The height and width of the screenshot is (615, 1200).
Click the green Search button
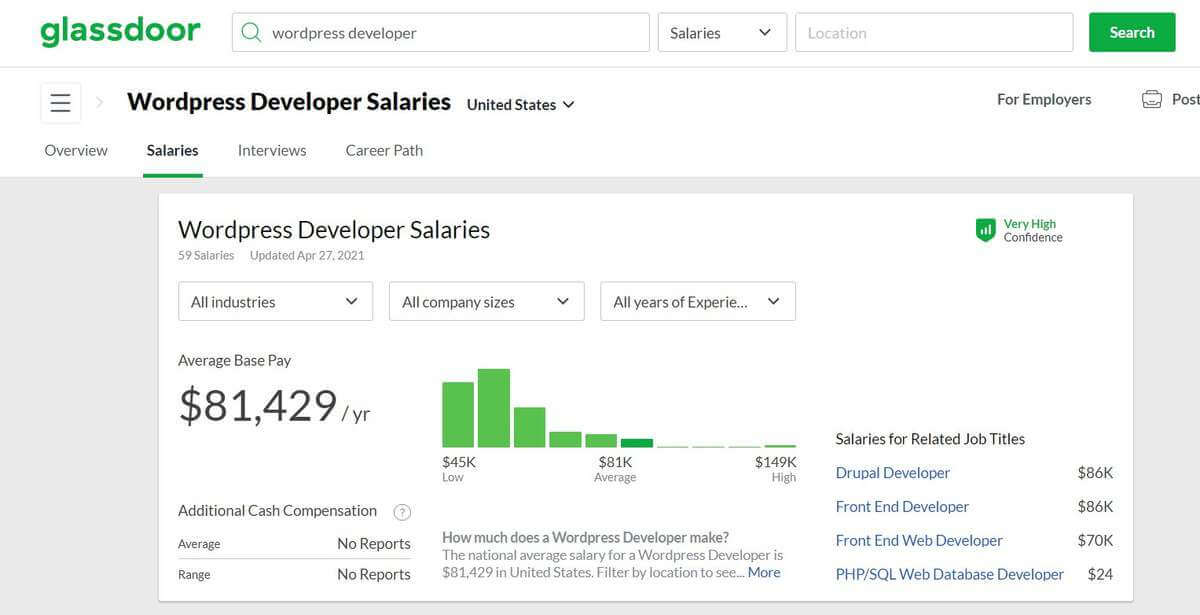[x=1132, y=32]
